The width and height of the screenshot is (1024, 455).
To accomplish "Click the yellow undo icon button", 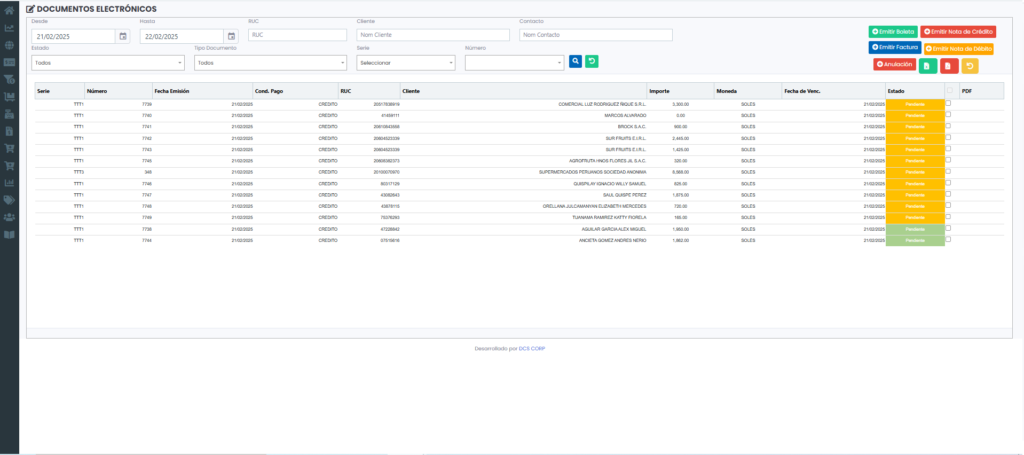I will (970, 66).
